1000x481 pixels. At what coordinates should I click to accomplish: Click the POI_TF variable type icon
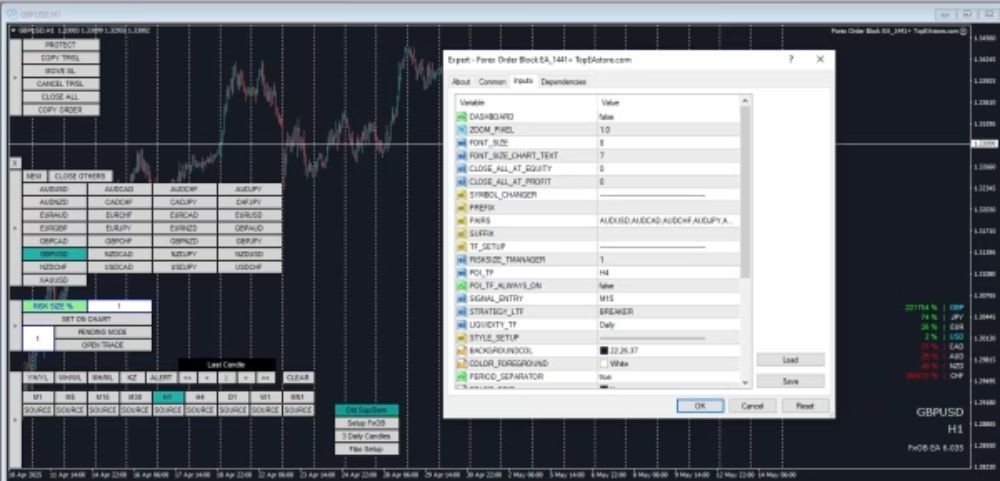[462, 272]
